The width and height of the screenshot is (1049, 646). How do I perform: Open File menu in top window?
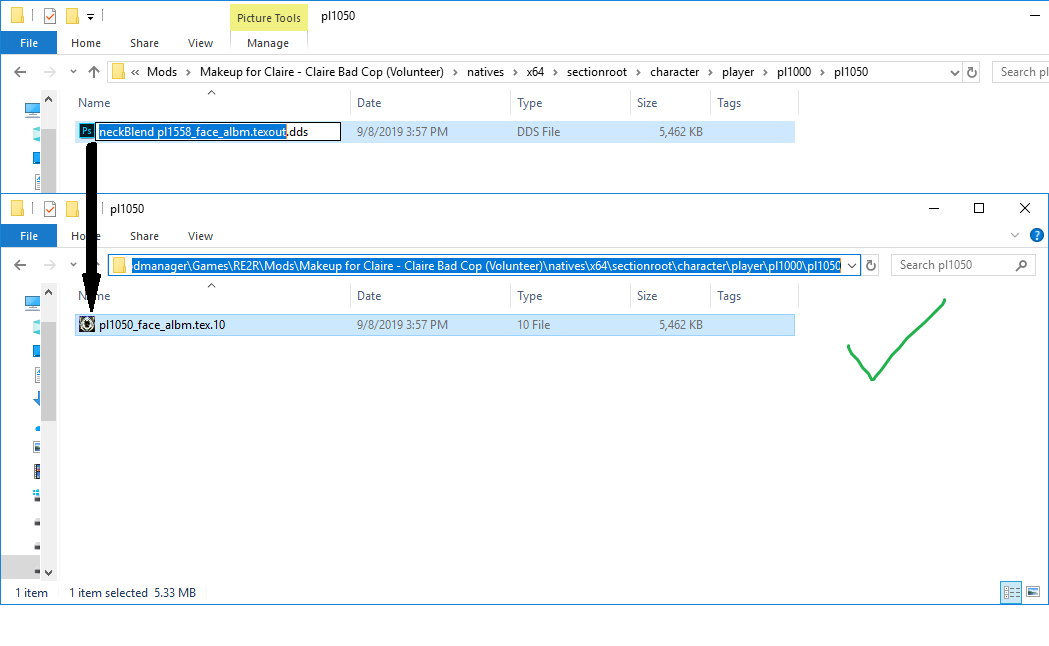[29, 43]
